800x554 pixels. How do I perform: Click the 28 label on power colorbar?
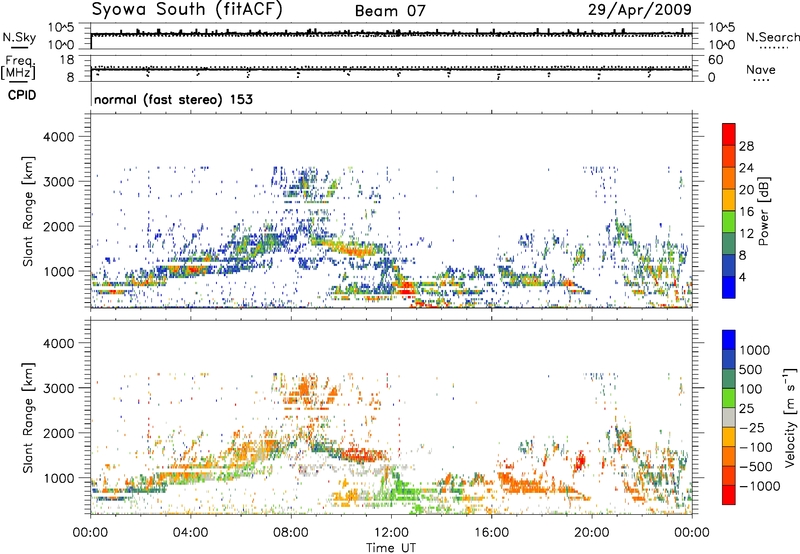coord(746,146)
